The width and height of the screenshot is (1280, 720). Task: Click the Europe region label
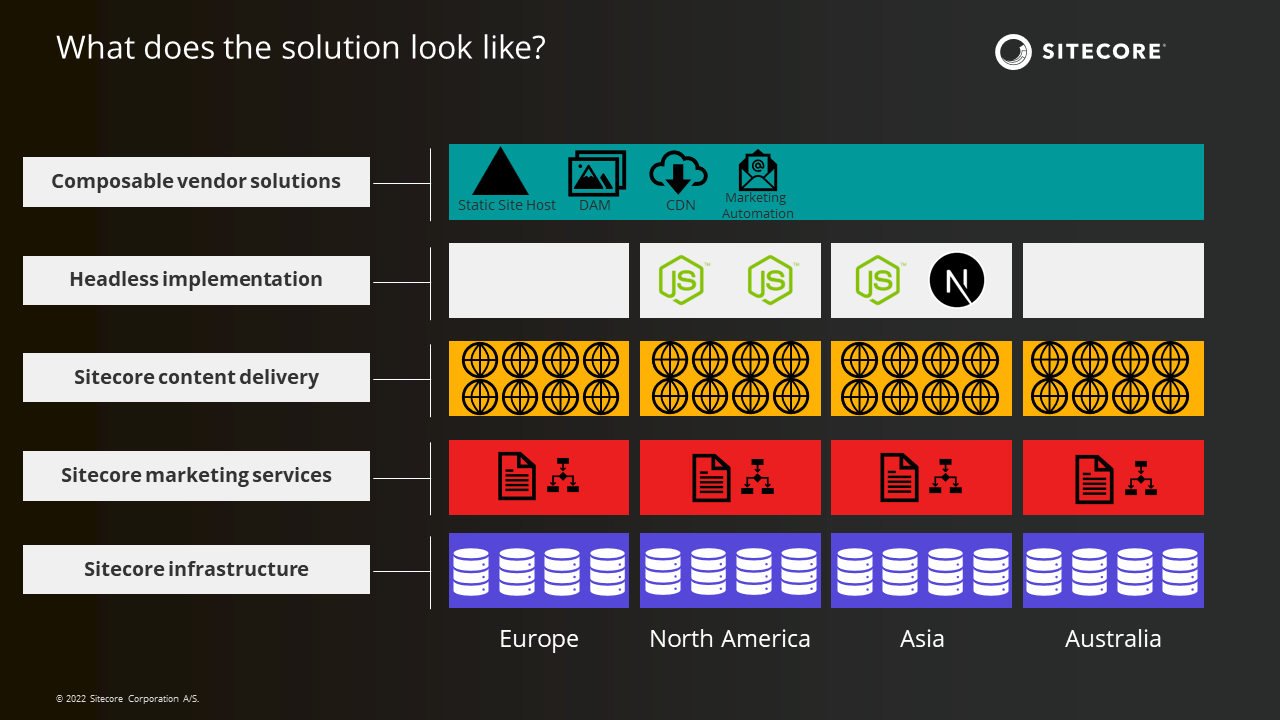tap(539, 639)
